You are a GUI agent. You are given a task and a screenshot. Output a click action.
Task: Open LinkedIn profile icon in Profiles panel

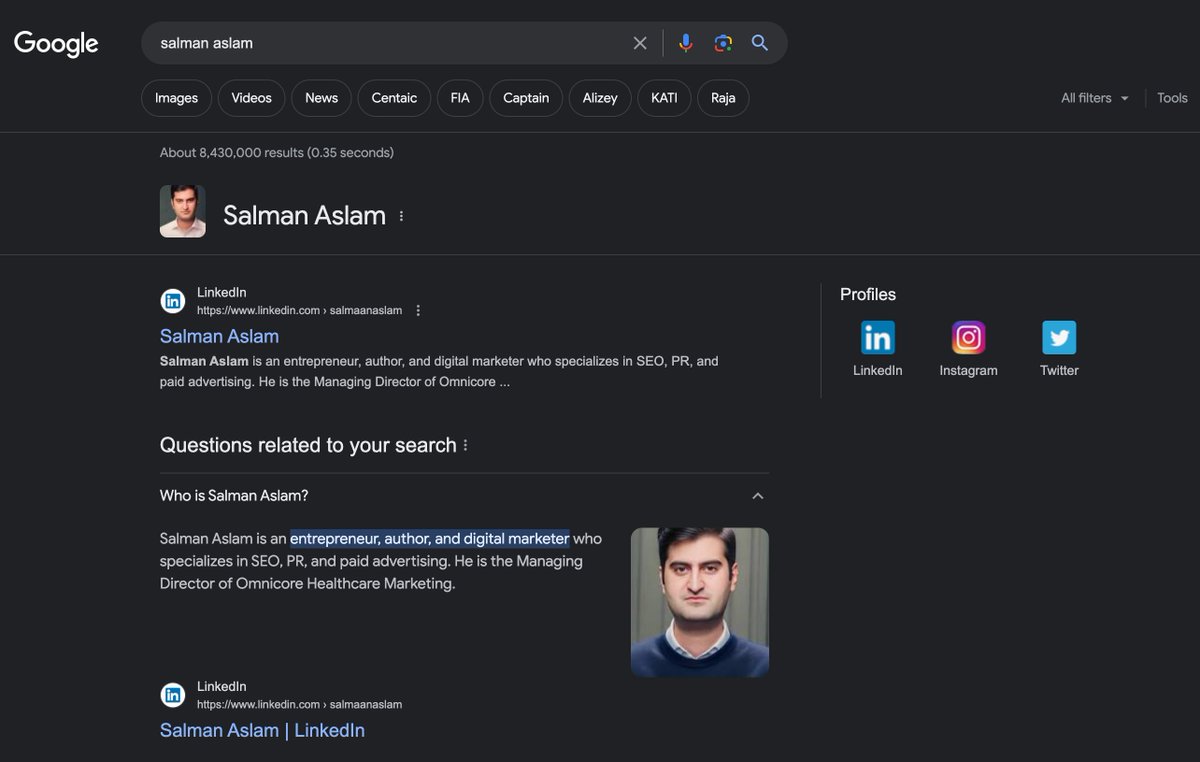[x=877, y=338]
